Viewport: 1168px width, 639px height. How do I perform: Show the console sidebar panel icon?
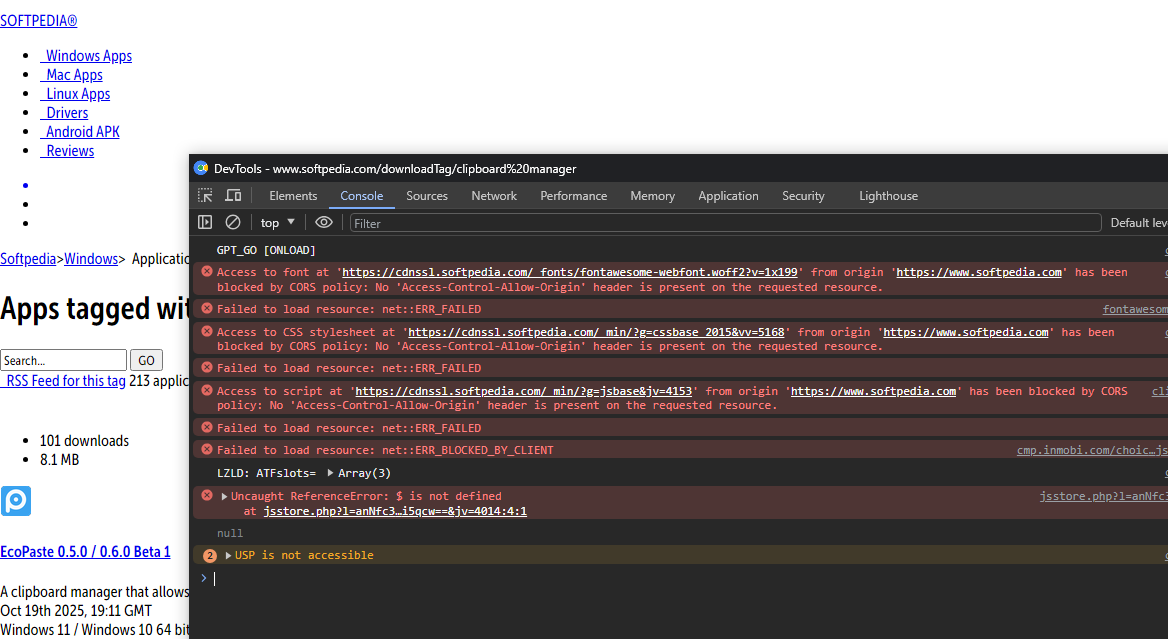point(205,222)
